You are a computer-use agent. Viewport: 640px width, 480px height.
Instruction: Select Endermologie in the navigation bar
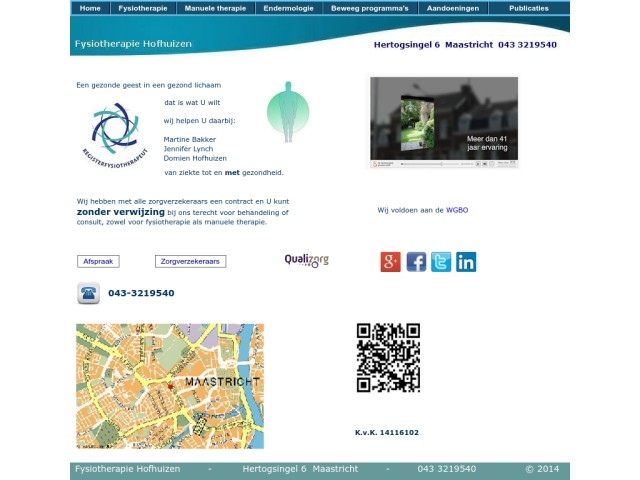(x=288, y=8)
